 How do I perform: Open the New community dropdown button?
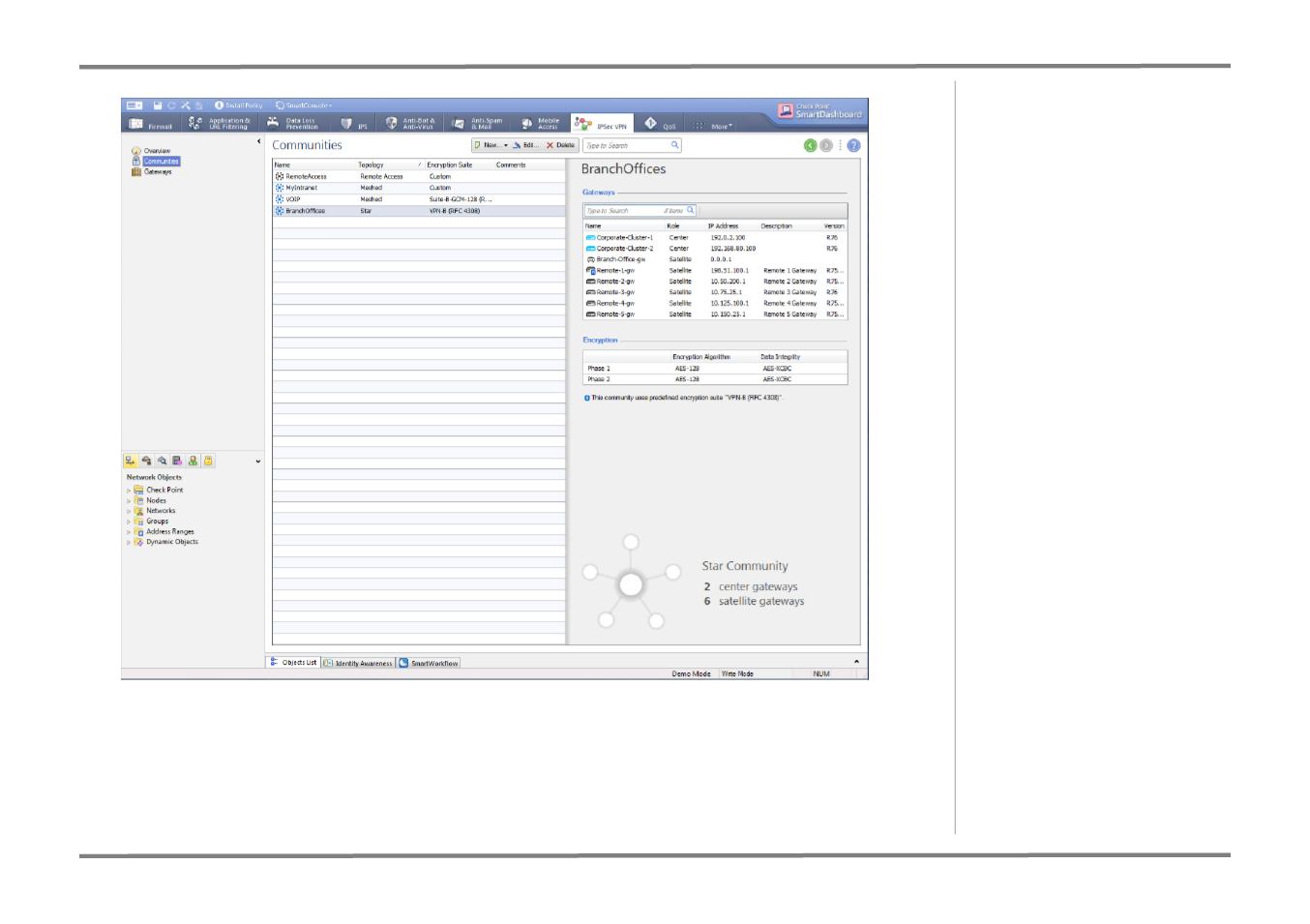click(x=491, y=145)
